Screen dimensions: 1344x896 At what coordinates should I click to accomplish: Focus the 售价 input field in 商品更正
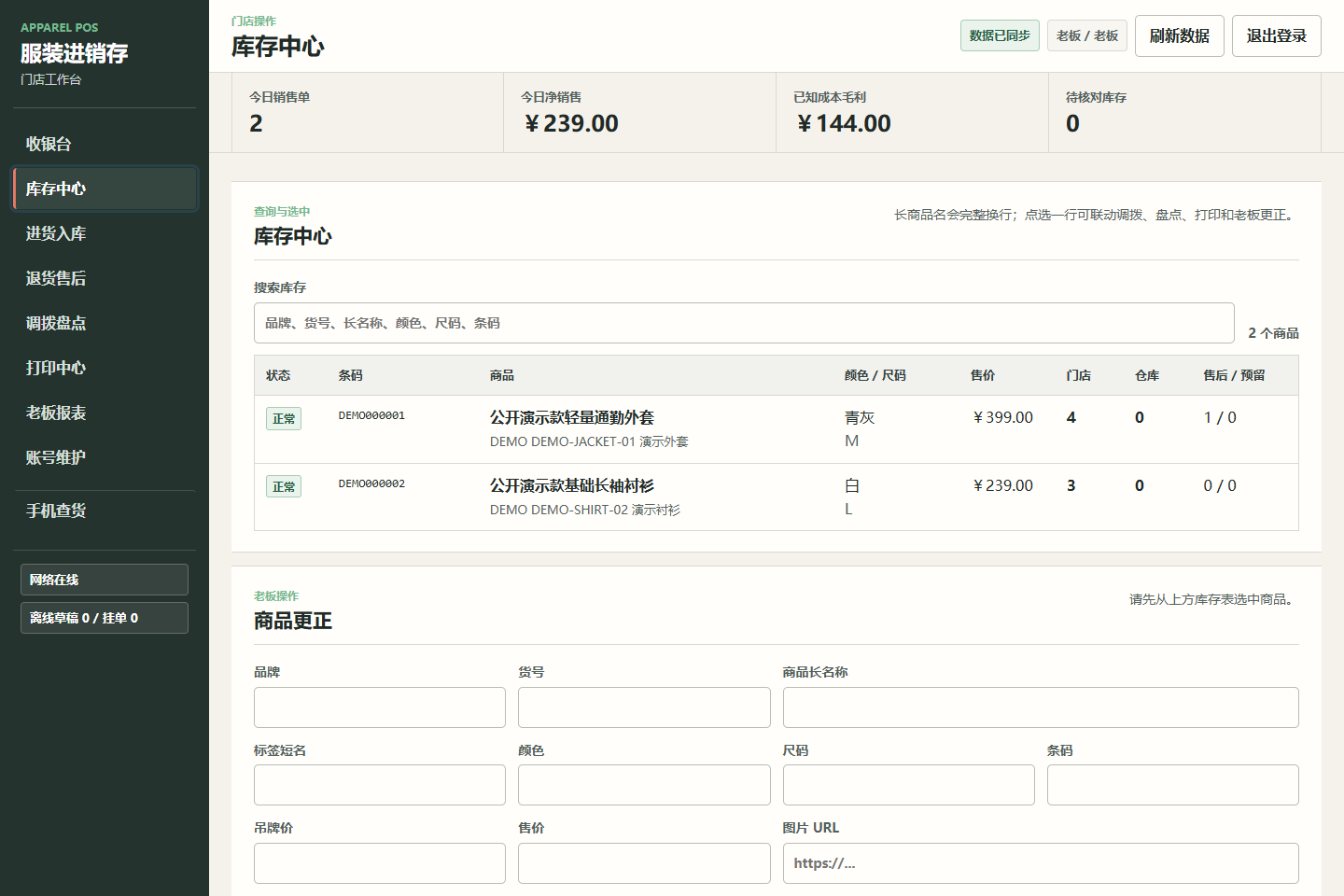[x=644, y=863]
